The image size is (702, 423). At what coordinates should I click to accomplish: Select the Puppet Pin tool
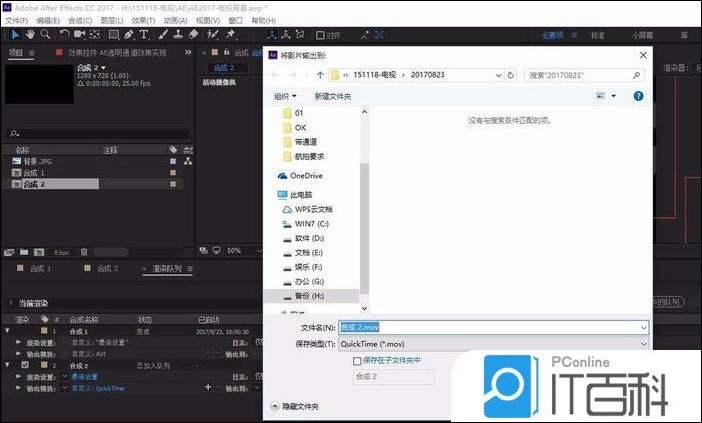[x=229, y=34]
